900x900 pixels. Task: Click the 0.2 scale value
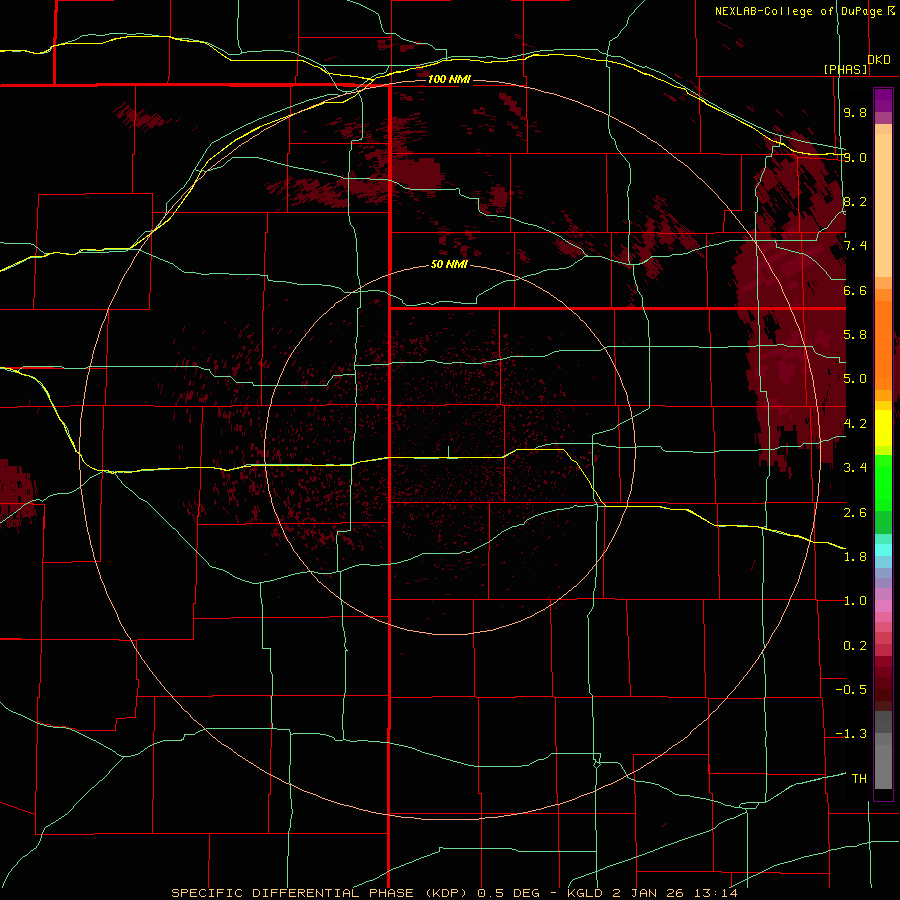tap(855, 646)
